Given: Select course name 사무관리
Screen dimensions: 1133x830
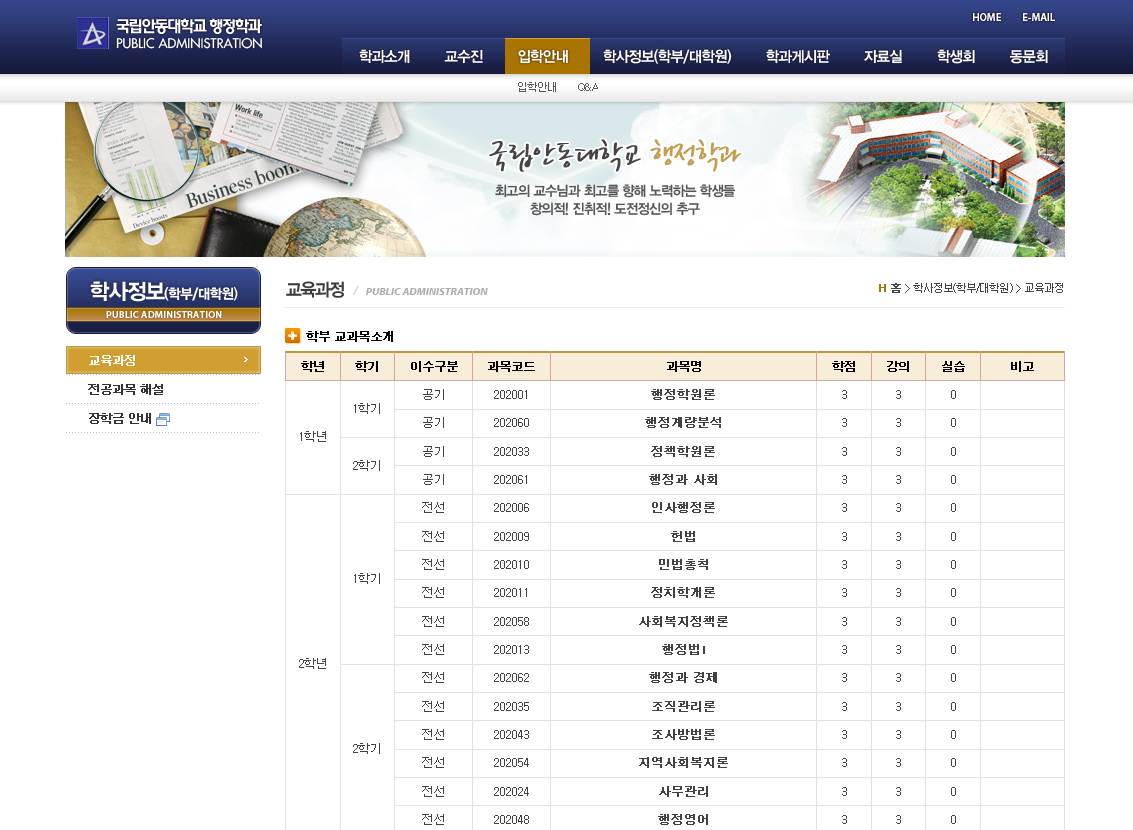Looking at the screenshot, I should tap(684, 792).
